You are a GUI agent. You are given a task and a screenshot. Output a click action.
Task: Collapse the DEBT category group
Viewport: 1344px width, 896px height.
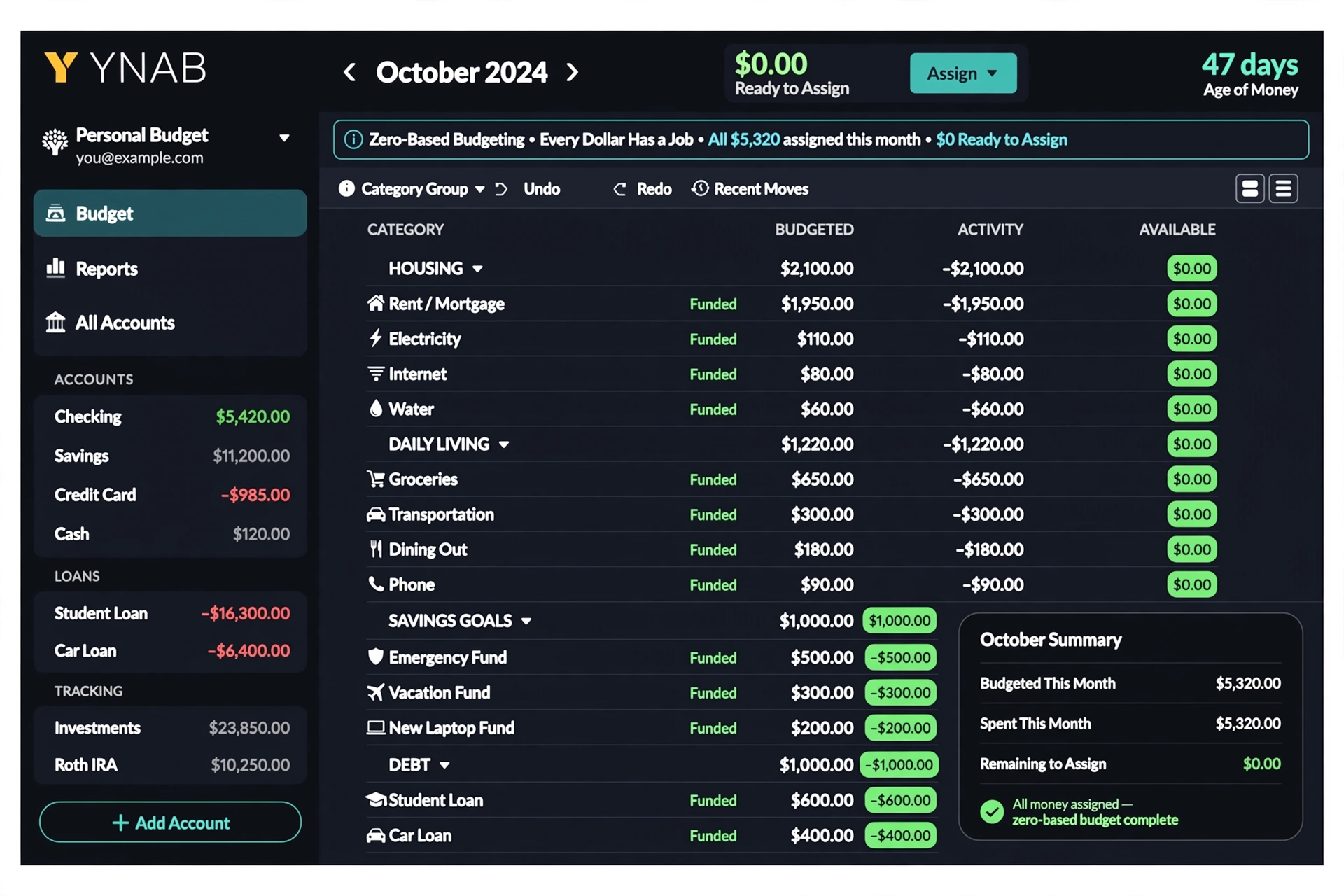coord(444,765)
